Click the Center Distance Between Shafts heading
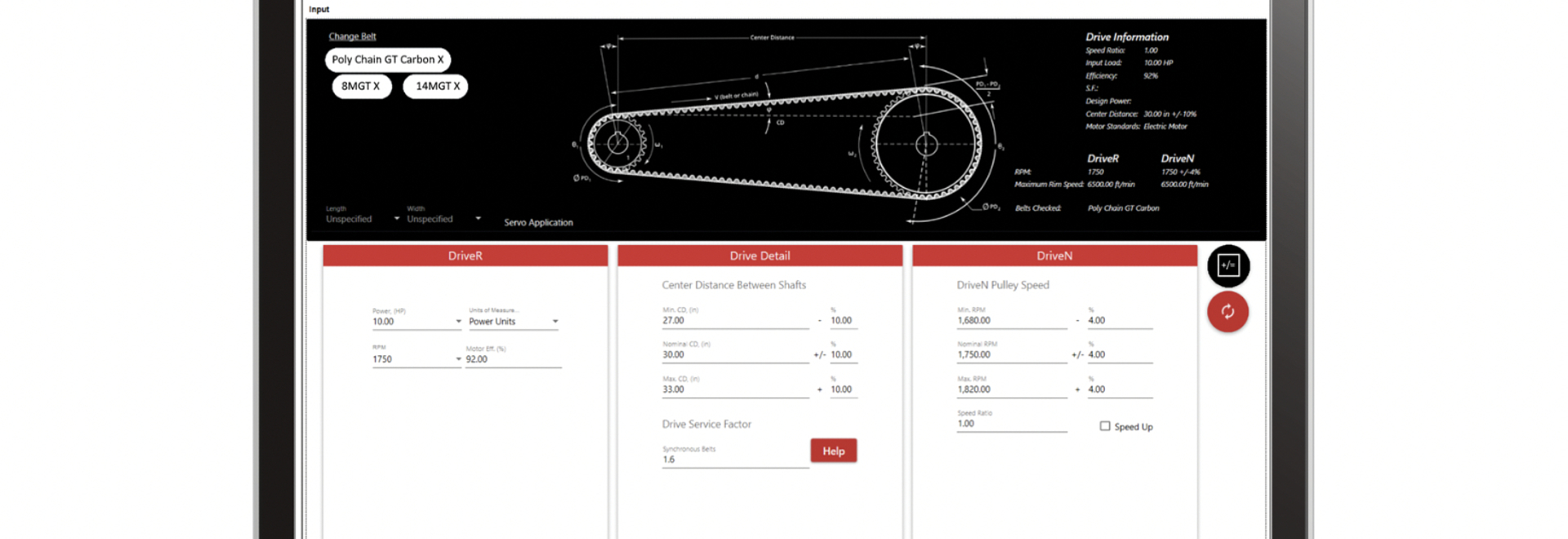The width and height of the screenshot is (1568, 539). 733,285
